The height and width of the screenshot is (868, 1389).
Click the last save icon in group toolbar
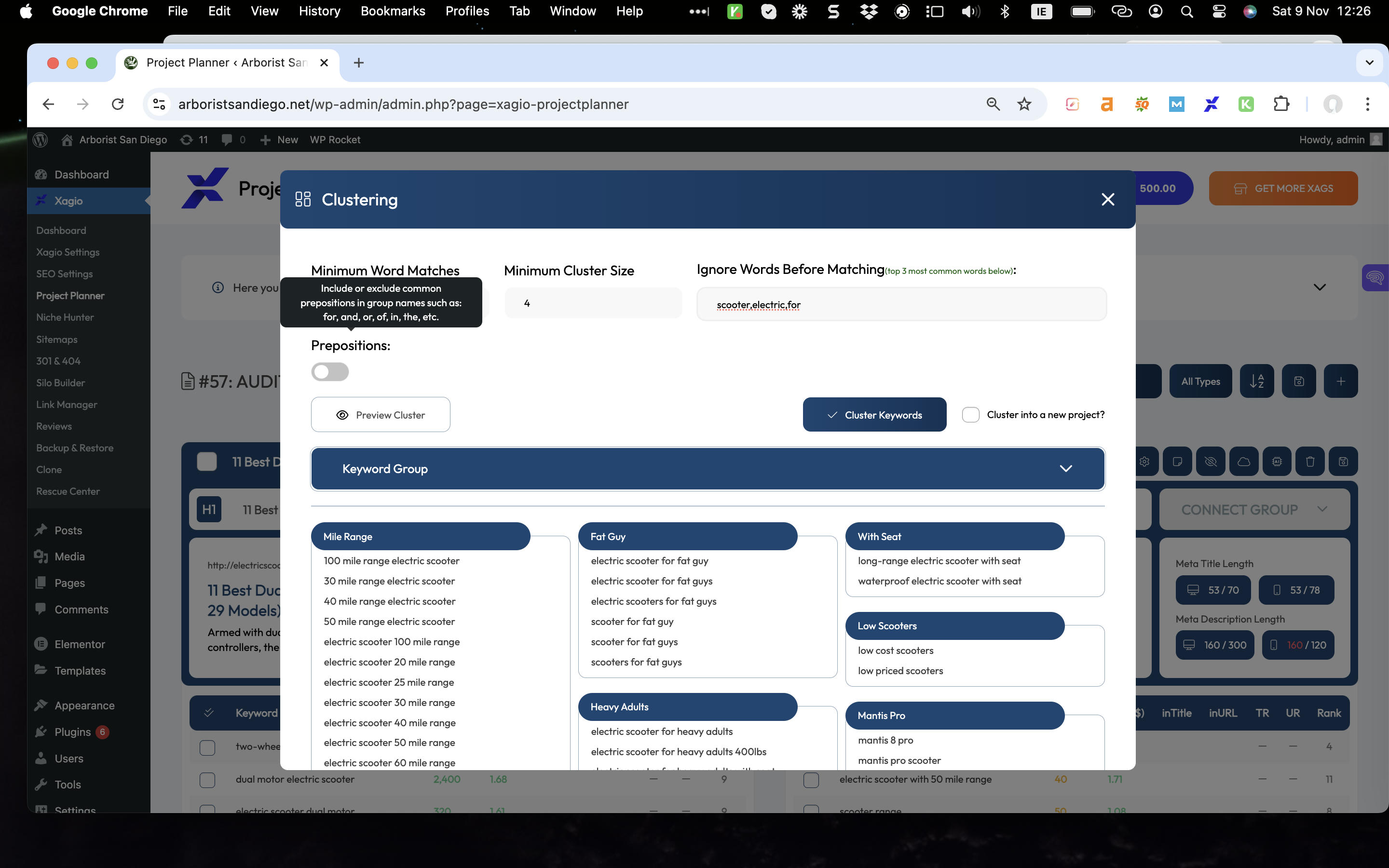coord(1343,461)
